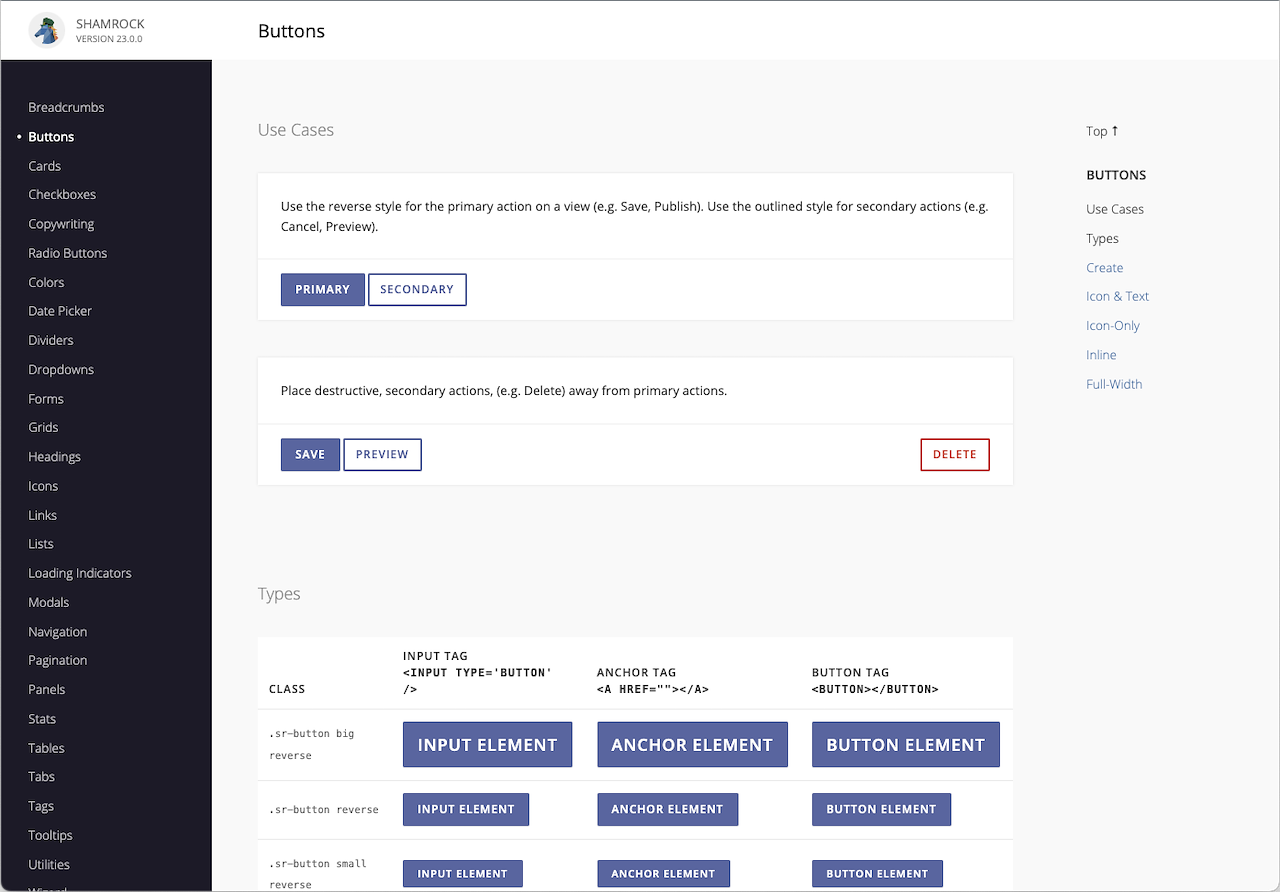
Task: Jump to Icon-Only section link
Action: (1113, 326)
